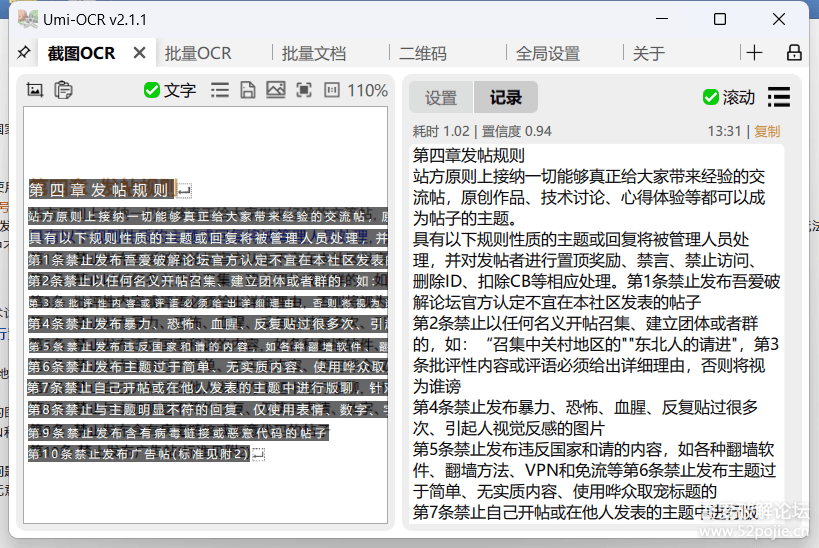
Task: Switch to the 批量OCR tab
Action: (x=198, y=54)
